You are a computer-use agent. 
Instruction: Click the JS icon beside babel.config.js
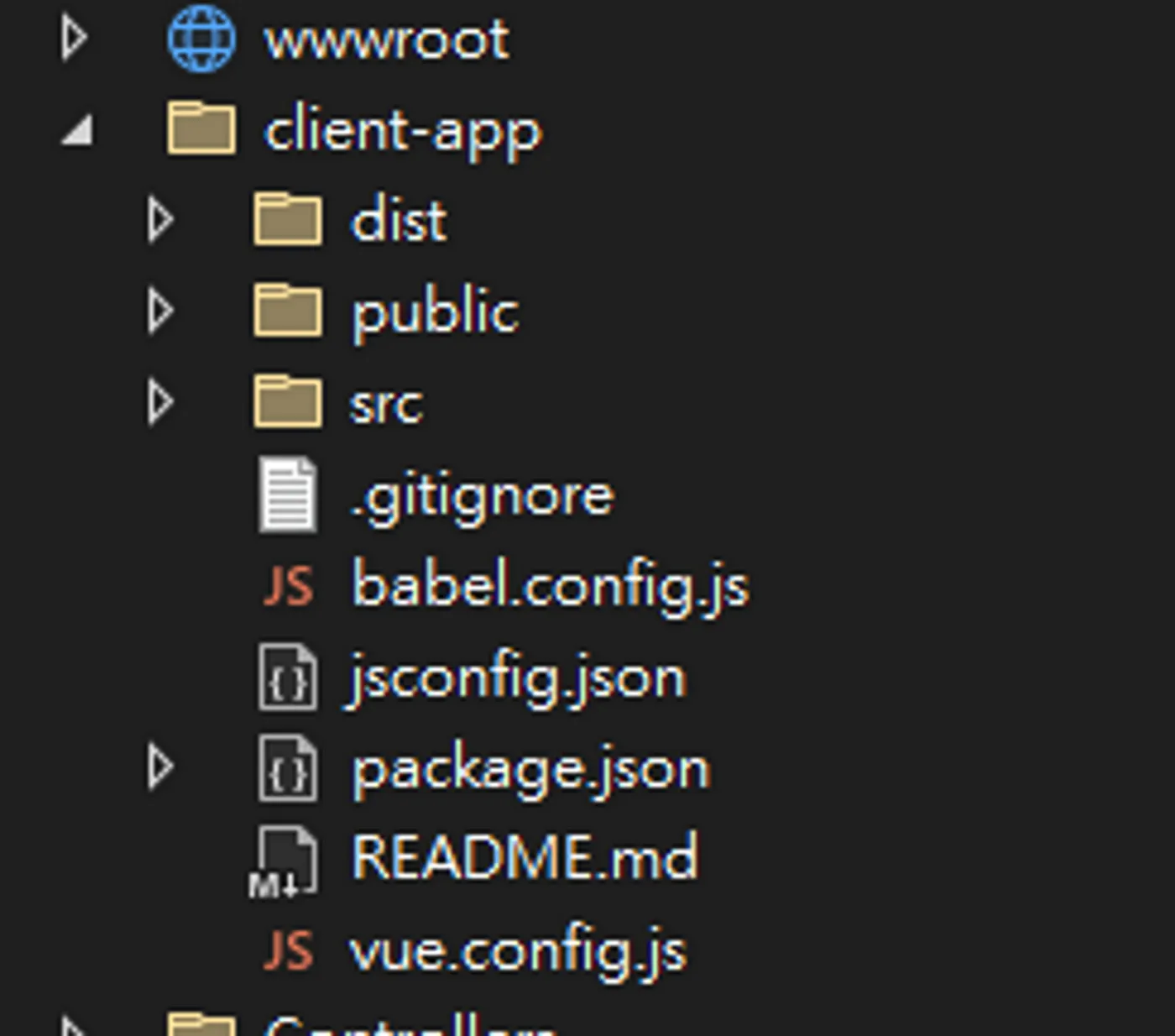click(288, 585)
